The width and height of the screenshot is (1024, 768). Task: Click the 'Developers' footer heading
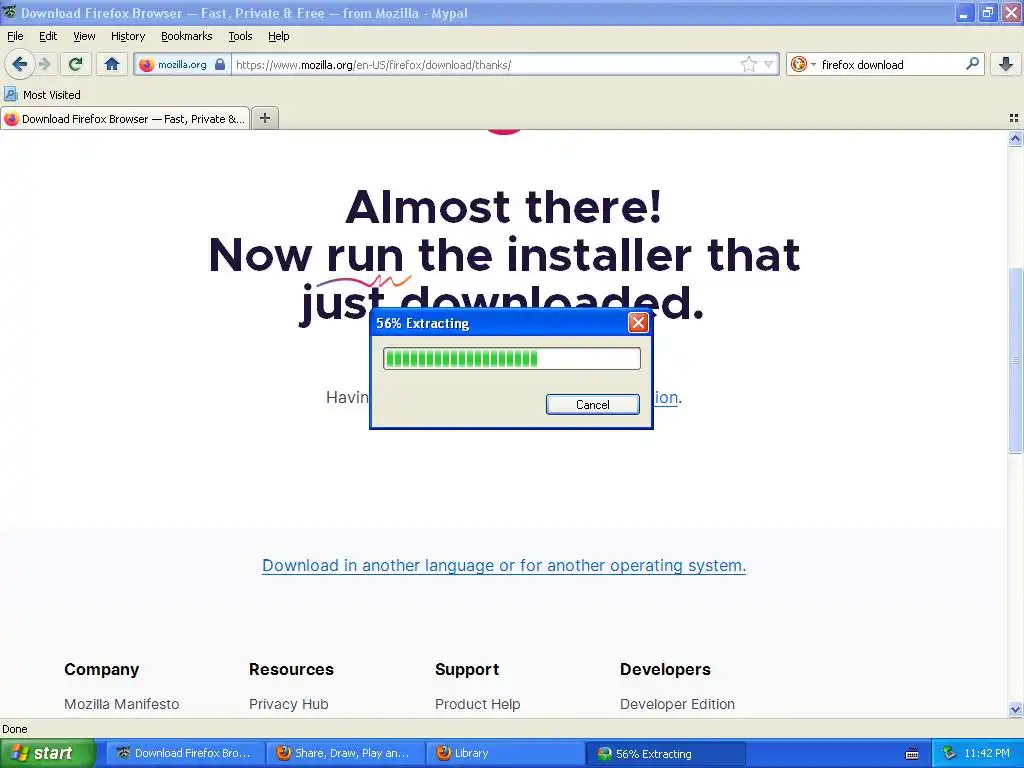click(665, 669)
